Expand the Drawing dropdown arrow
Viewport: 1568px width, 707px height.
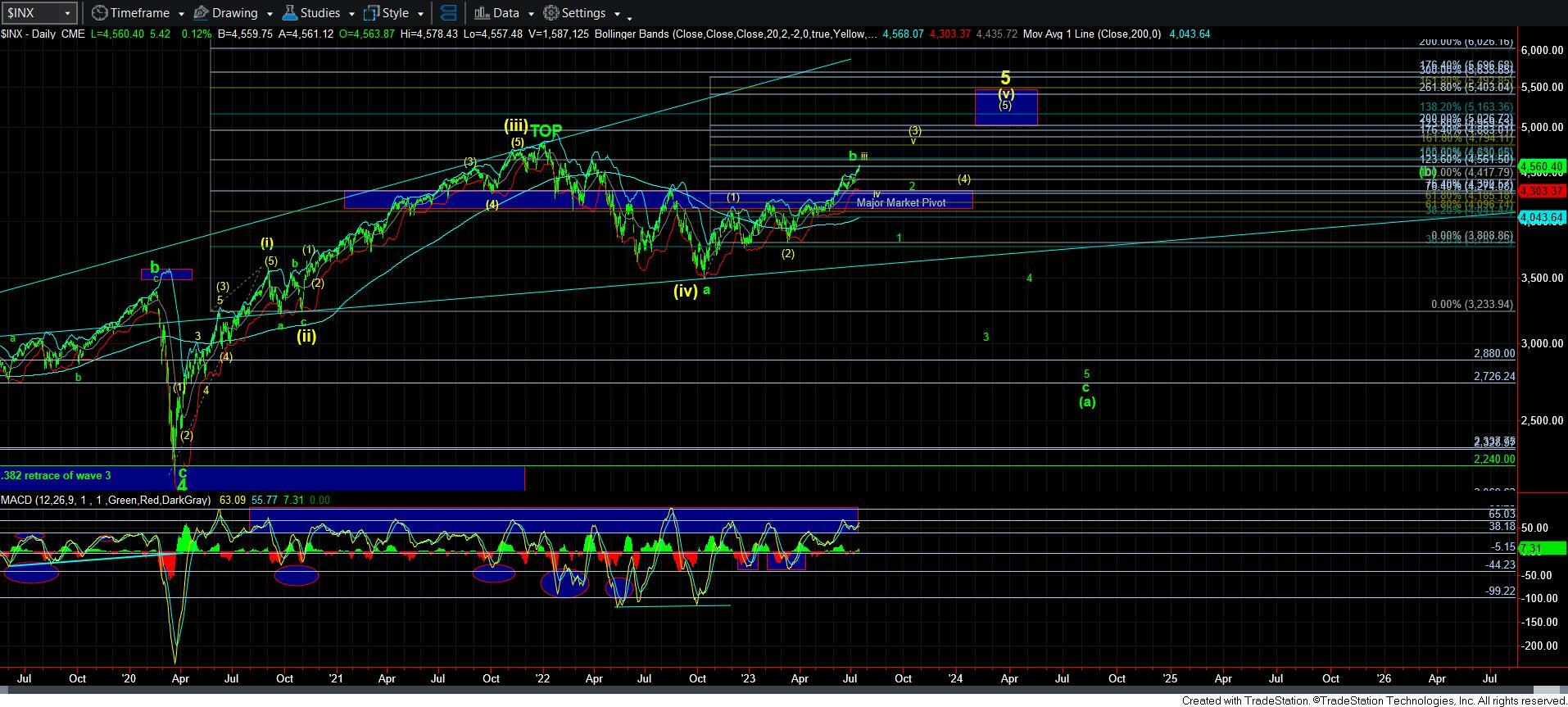pos(270,14)
